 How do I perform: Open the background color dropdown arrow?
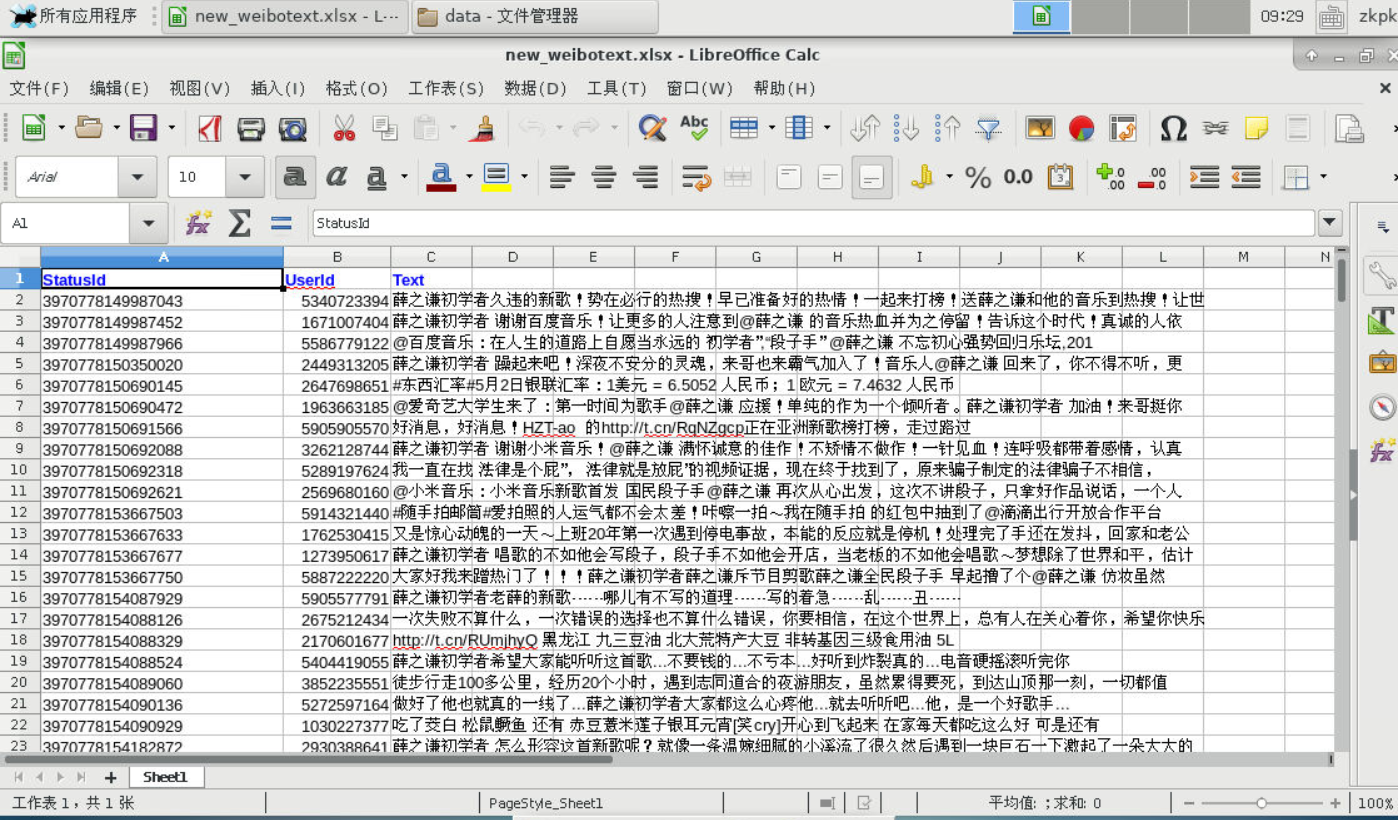523,177
